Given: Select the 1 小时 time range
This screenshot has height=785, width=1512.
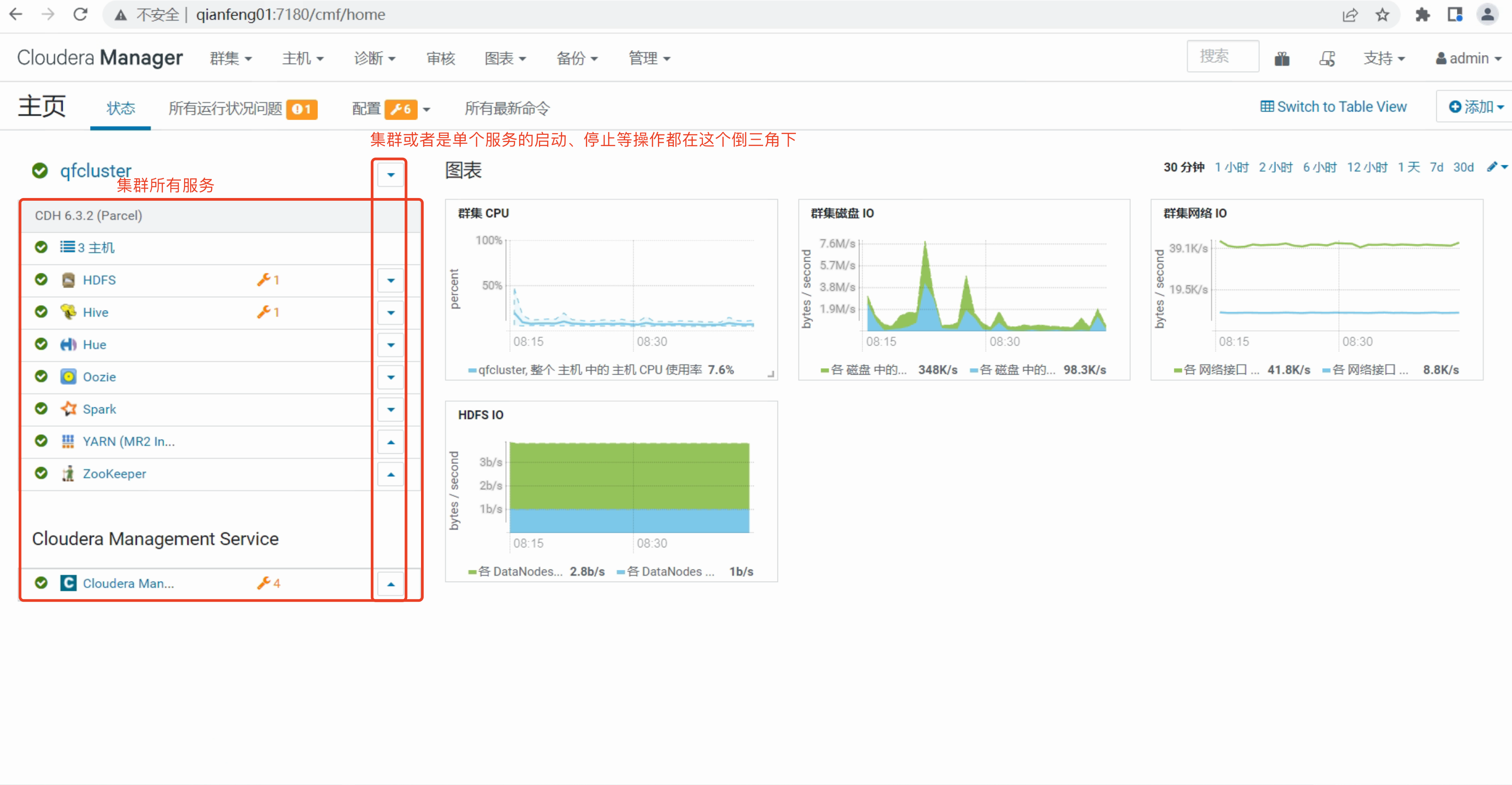Looking at the screenshot, I should (1232, 167).
